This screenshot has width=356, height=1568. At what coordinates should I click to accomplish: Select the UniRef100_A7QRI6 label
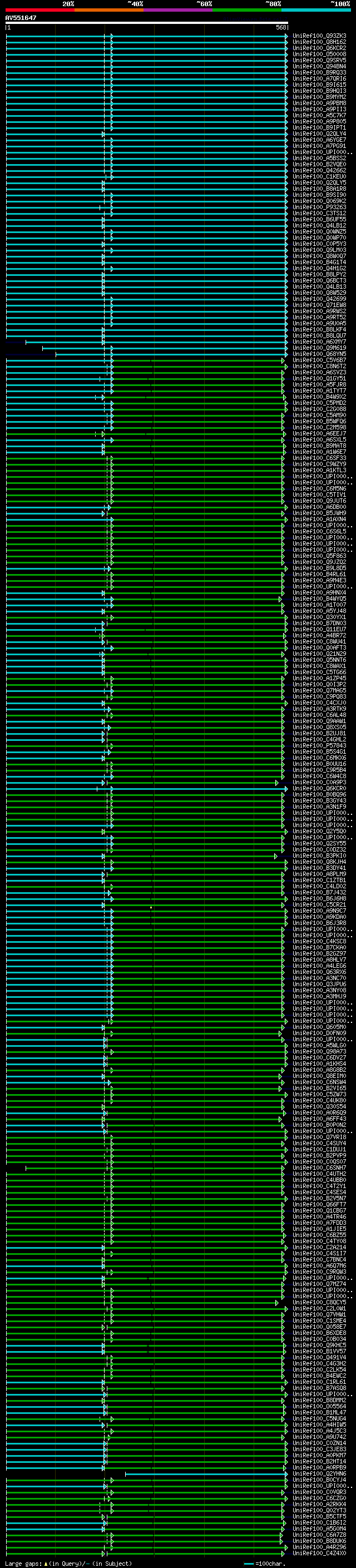pyautogui.click(x=319, y=78)
